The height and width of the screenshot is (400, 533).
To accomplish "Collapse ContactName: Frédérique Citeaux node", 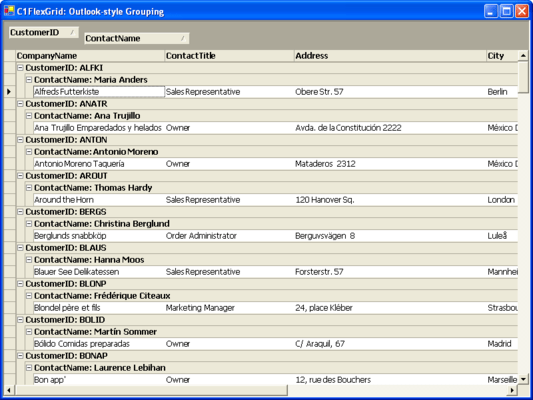I will (x=29, y=296).
